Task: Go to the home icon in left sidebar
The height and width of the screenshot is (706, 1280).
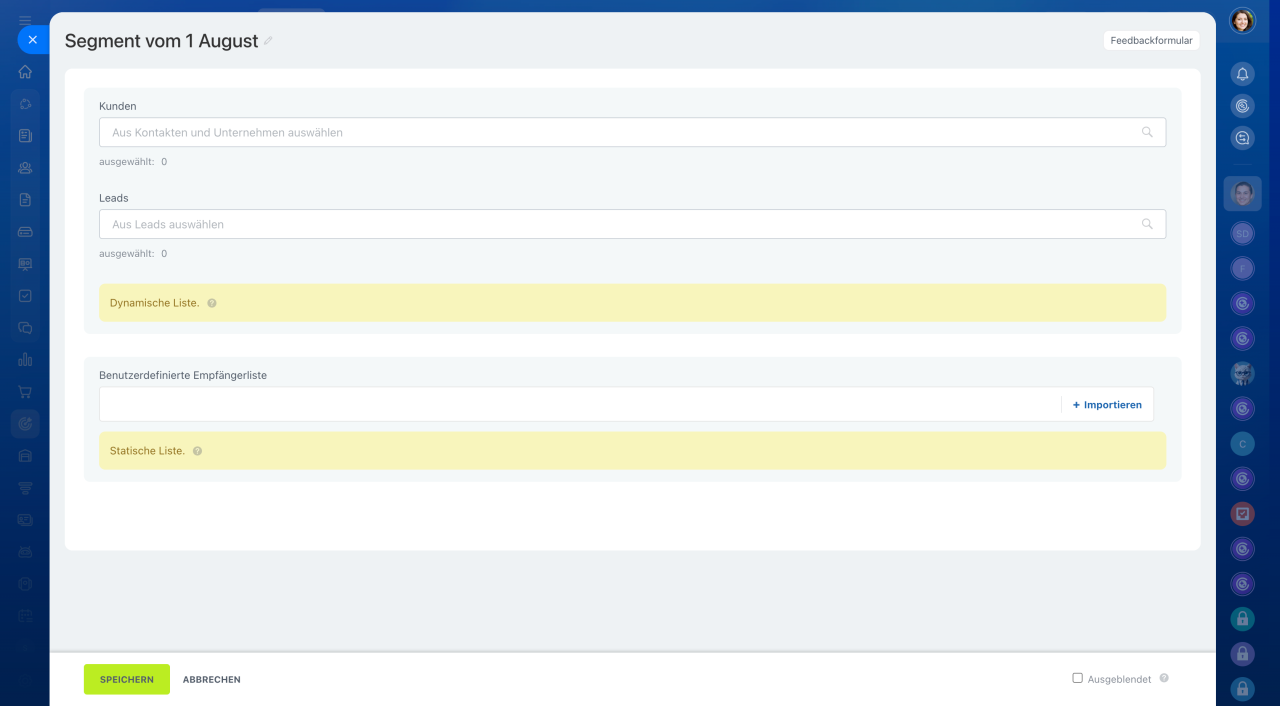Action: (x=25, y=72)
